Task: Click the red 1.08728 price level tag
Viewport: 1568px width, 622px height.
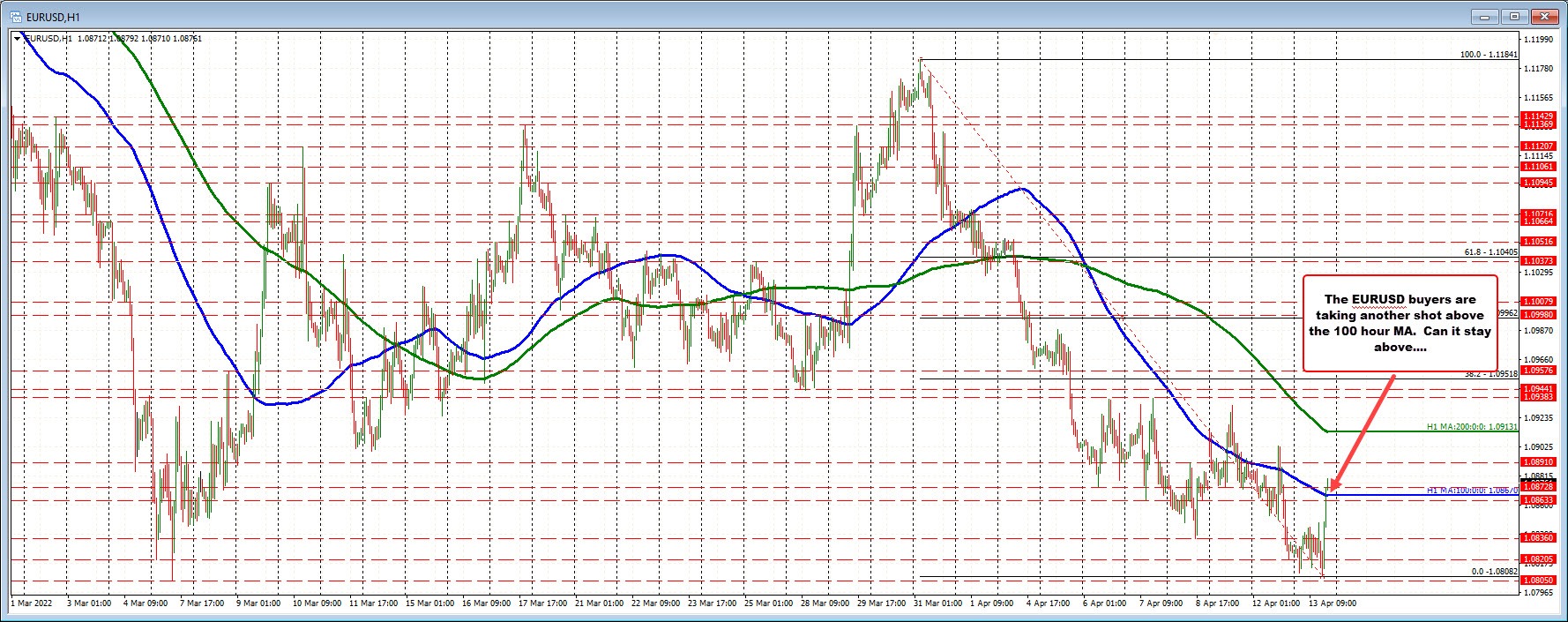Action: tap(1540, 486)
